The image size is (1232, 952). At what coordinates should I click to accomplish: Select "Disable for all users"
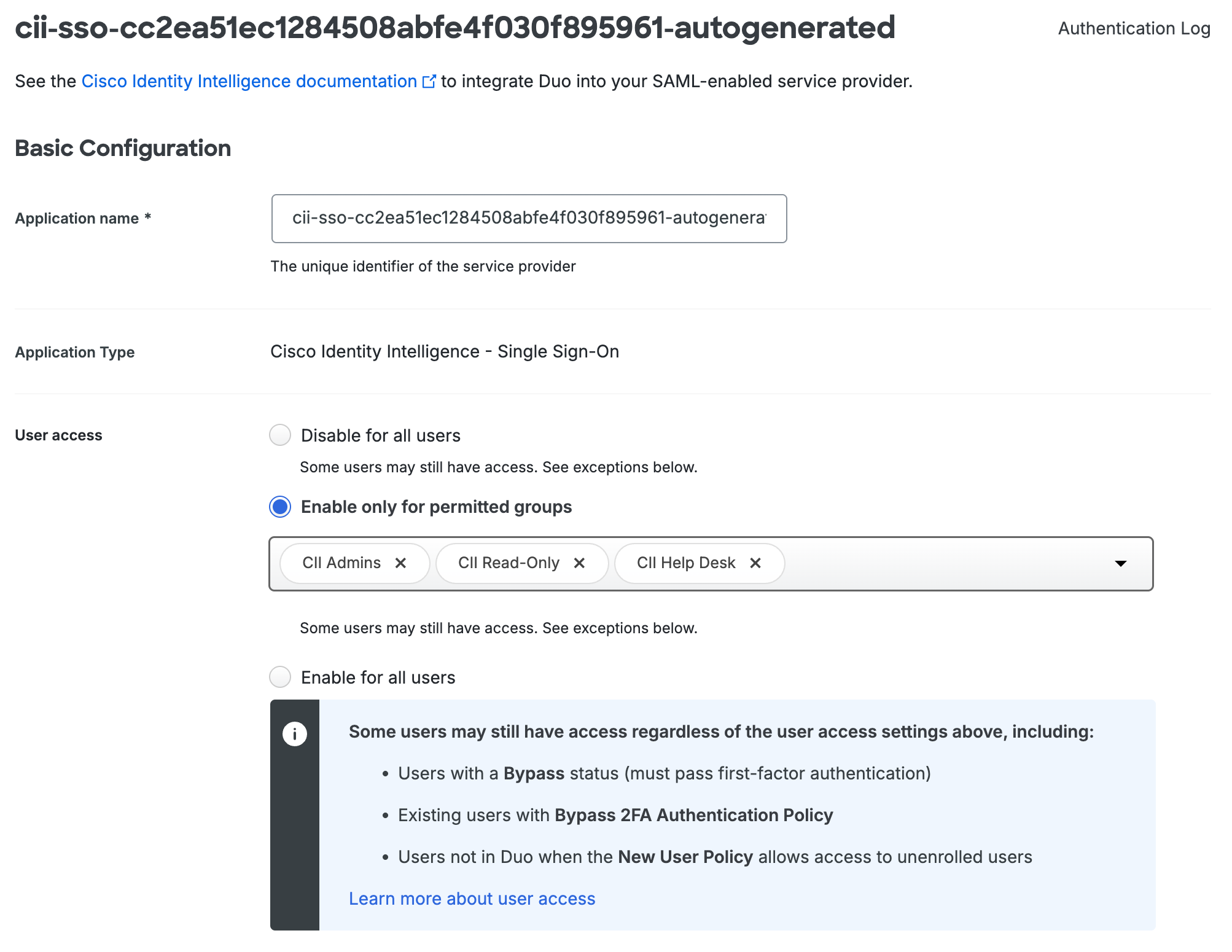[280, 435]
